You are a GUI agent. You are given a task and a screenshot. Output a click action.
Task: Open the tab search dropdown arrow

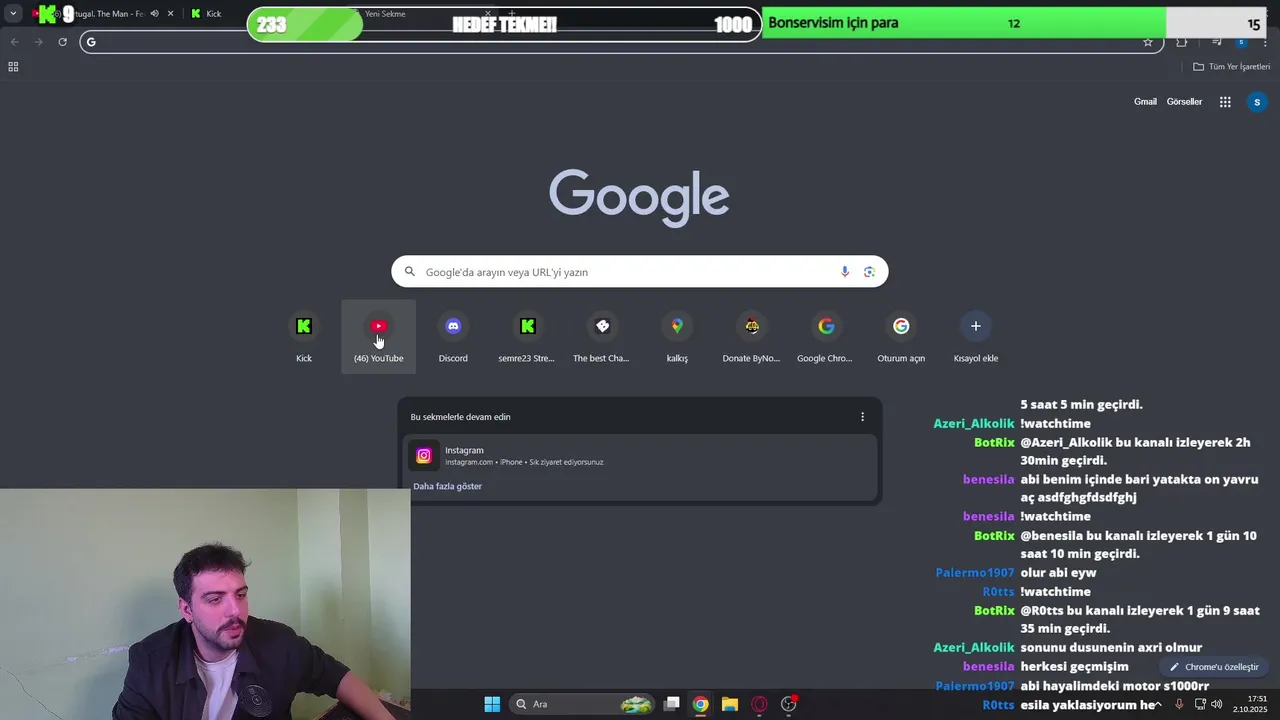tap(13, 14)
